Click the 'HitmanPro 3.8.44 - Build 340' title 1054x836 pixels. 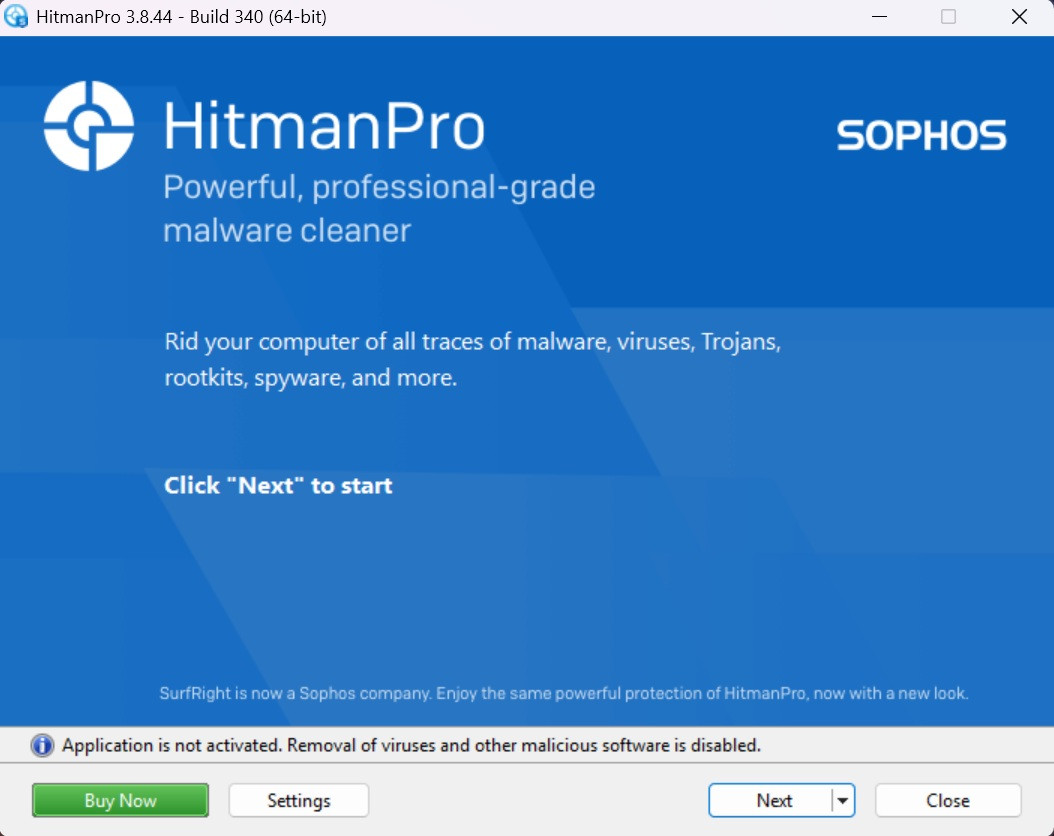point(181,17)
